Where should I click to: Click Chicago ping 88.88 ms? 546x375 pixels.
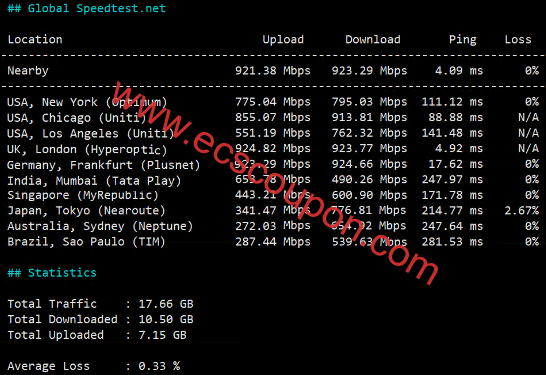point(456,118)
